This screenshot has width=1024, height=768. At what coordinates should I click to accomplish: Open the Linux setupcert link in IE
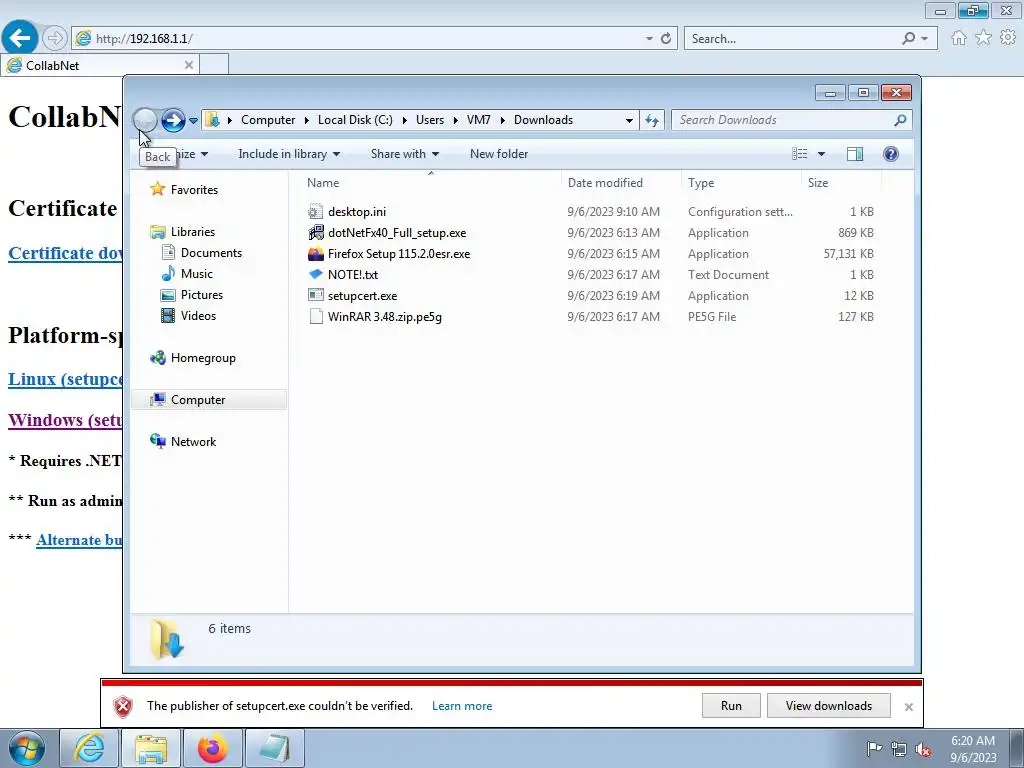point(65,379)
